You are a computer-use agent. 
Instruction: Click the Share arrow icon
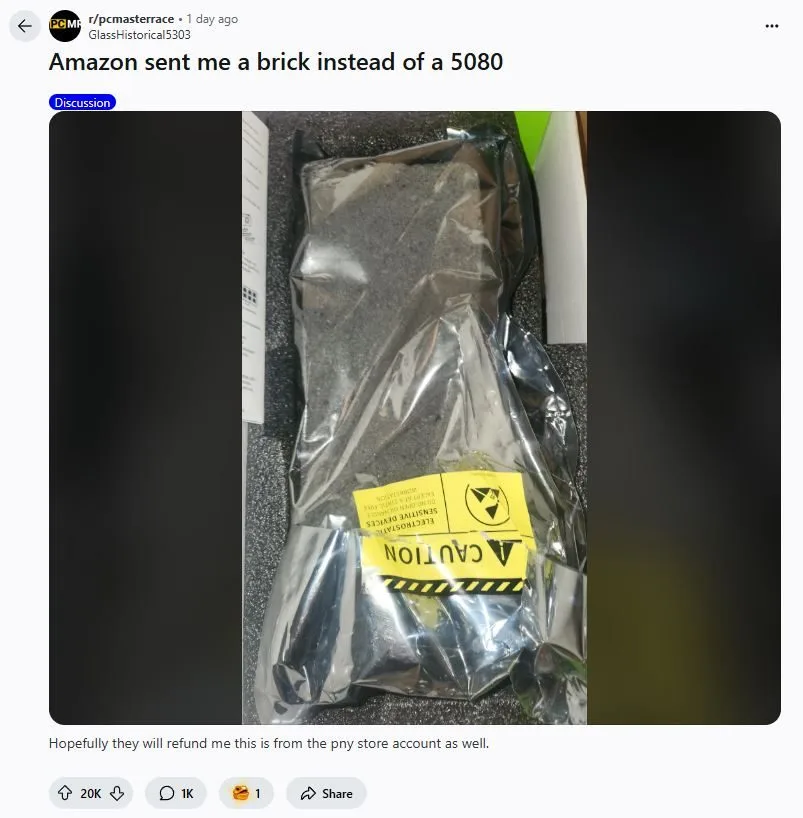pos(308,793)
